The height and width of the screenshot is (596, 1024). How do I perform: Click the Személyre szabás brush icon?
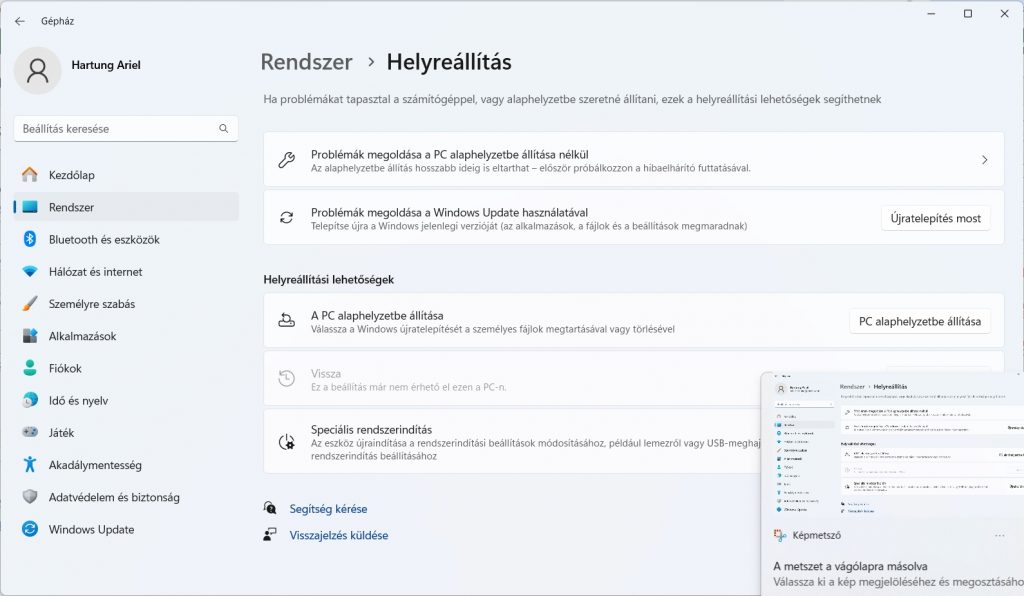(x=30, y=304)
